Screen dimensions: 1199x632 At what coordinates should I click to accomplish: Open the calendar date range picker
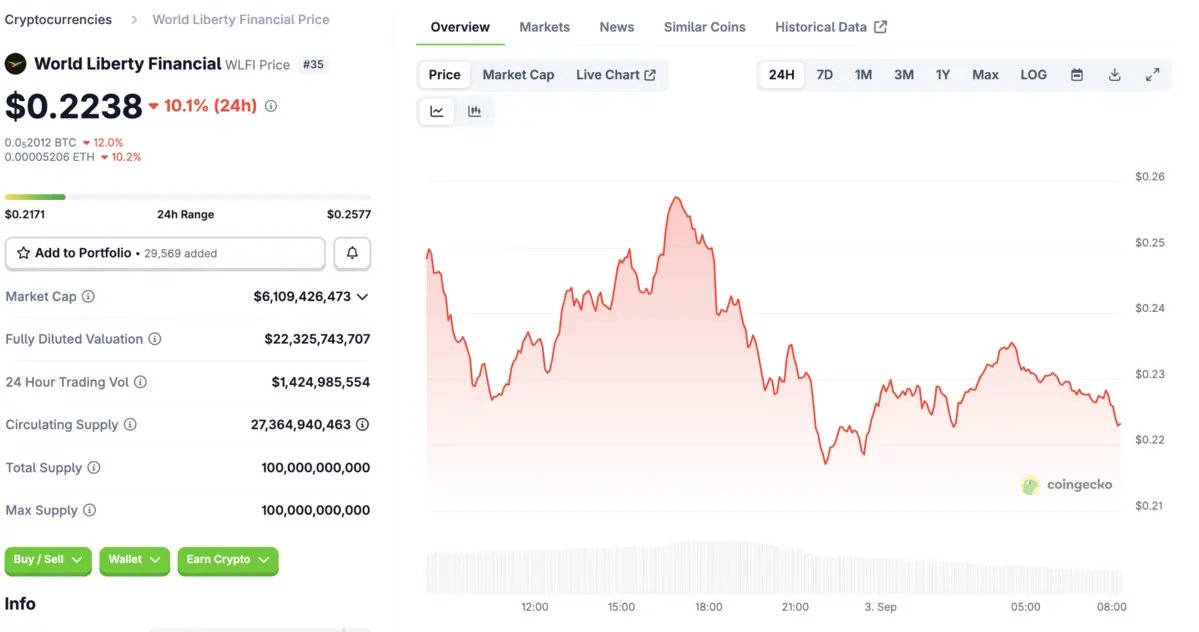click(1077, 75)
